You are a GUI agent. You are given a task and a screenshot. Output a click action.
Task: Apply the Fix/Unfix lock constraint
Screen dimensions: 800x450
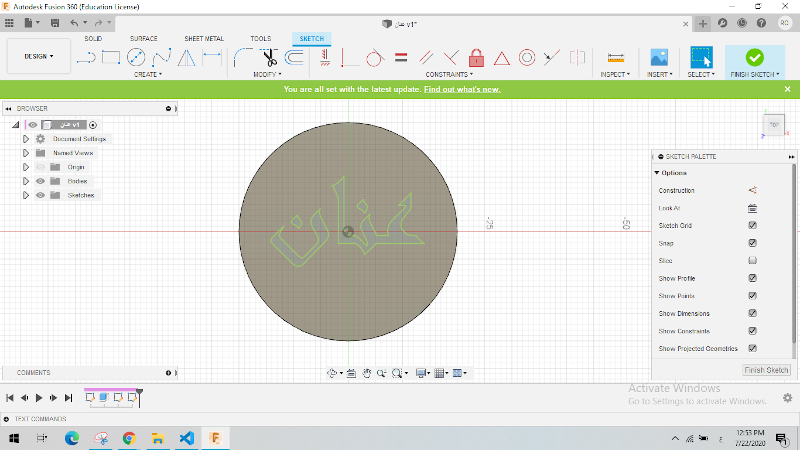point(476,58)
